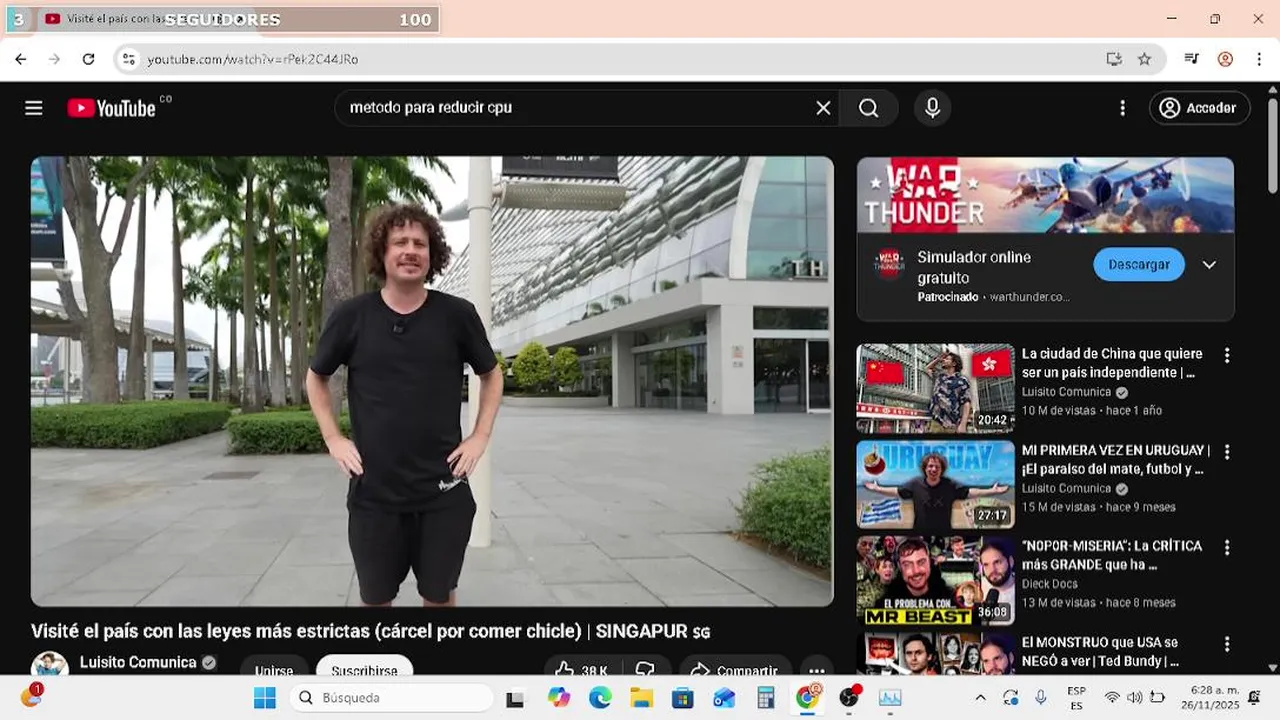This screenshot has width=1280, height=720.
Task: Open the tray microphone indicator
Action: coord(1041,698)
